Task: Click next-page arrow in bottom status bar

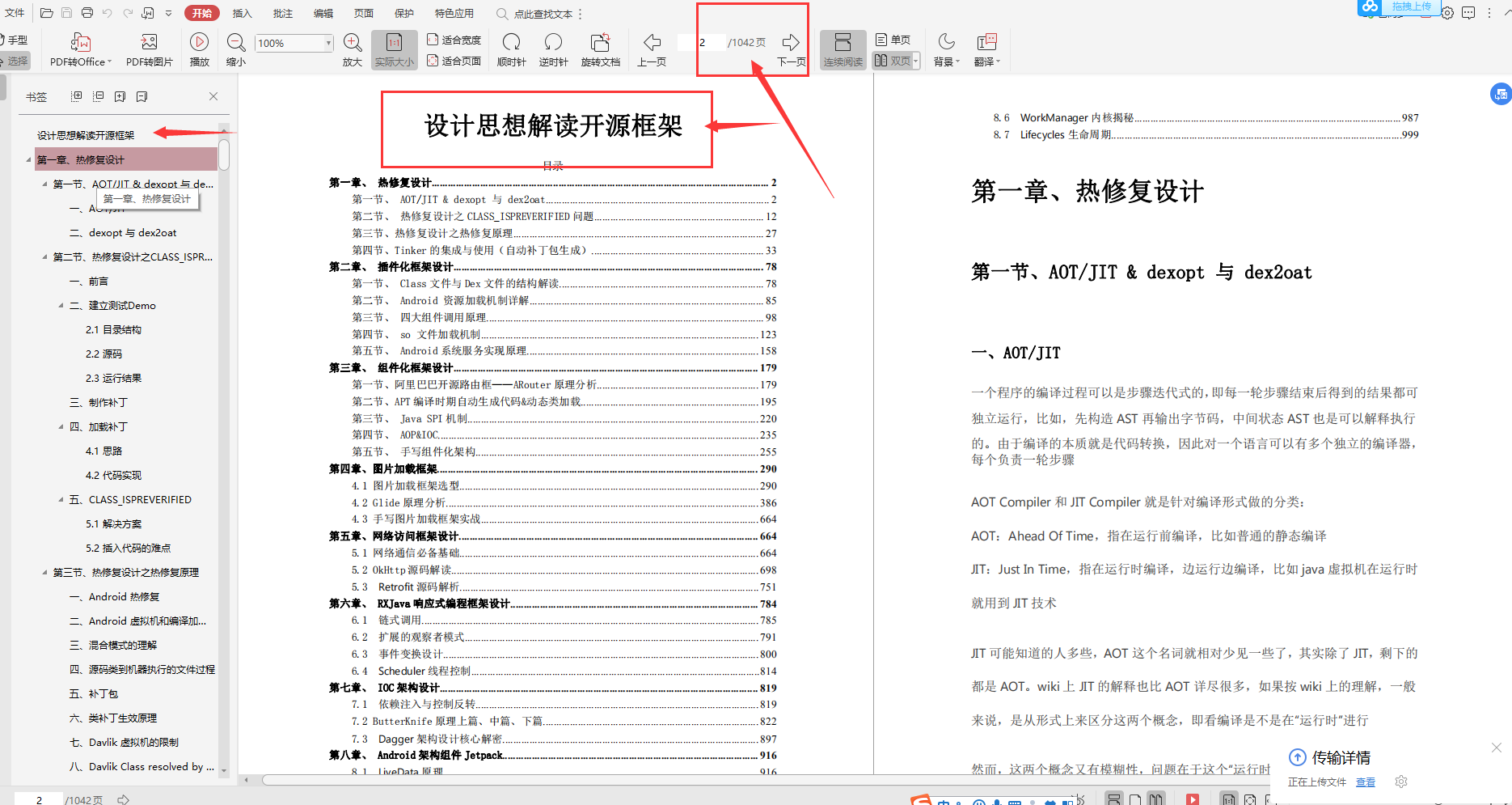Action: pyautogui.click(x=124, y=799)
